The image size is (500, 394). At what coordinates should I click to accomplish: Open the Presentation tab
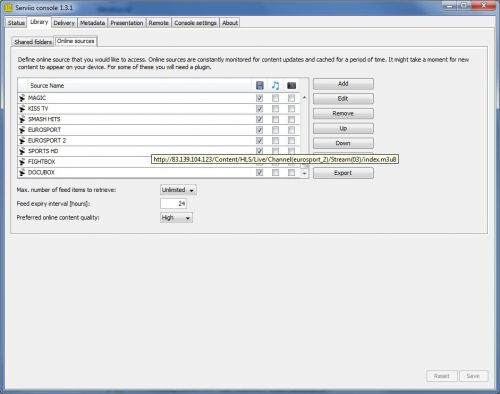tap(127, 23)
